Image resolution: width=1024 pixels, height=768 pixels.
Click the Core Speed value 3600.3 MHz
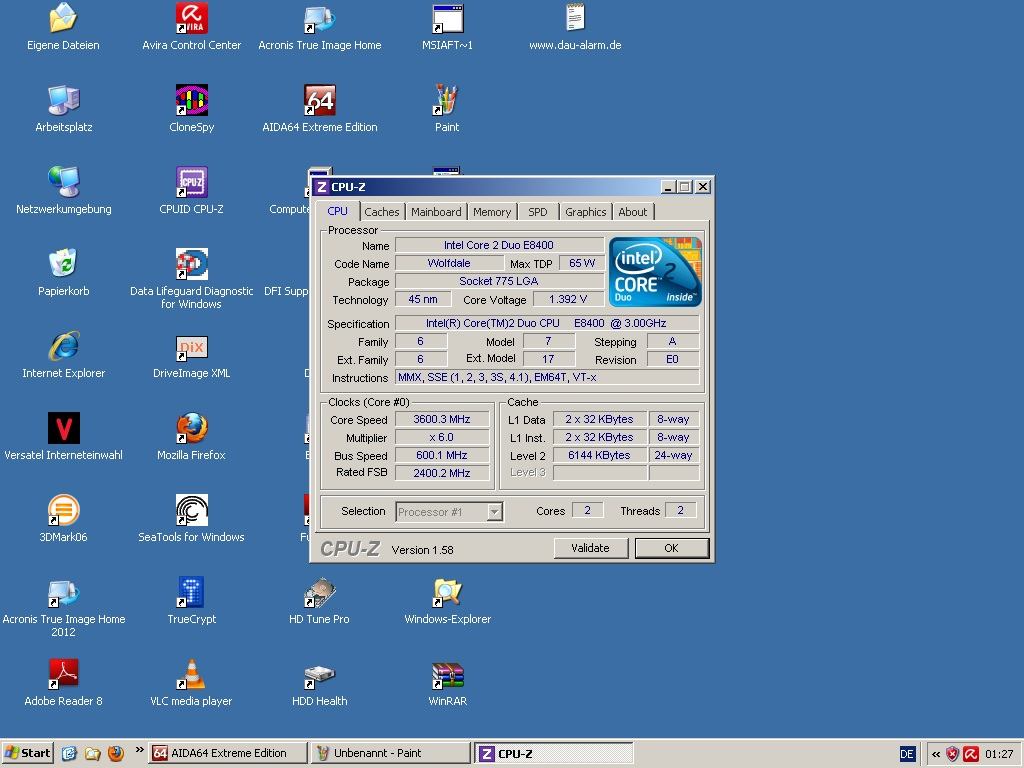441,419
